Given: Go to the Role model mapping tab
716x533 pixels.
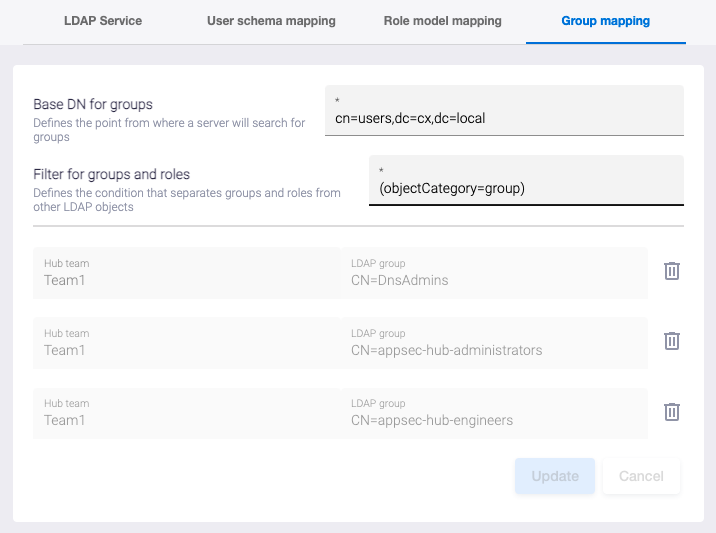Looking at the screenshot, I should pyautogui.click(x=442, y=20).
